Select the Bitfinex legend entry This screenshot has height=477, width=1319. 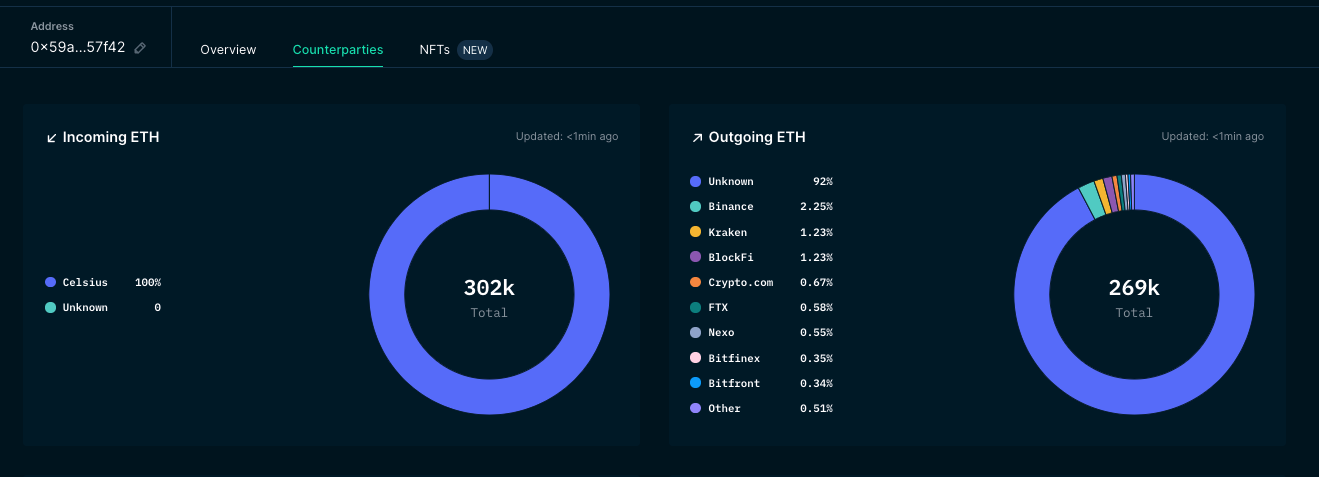734,358
